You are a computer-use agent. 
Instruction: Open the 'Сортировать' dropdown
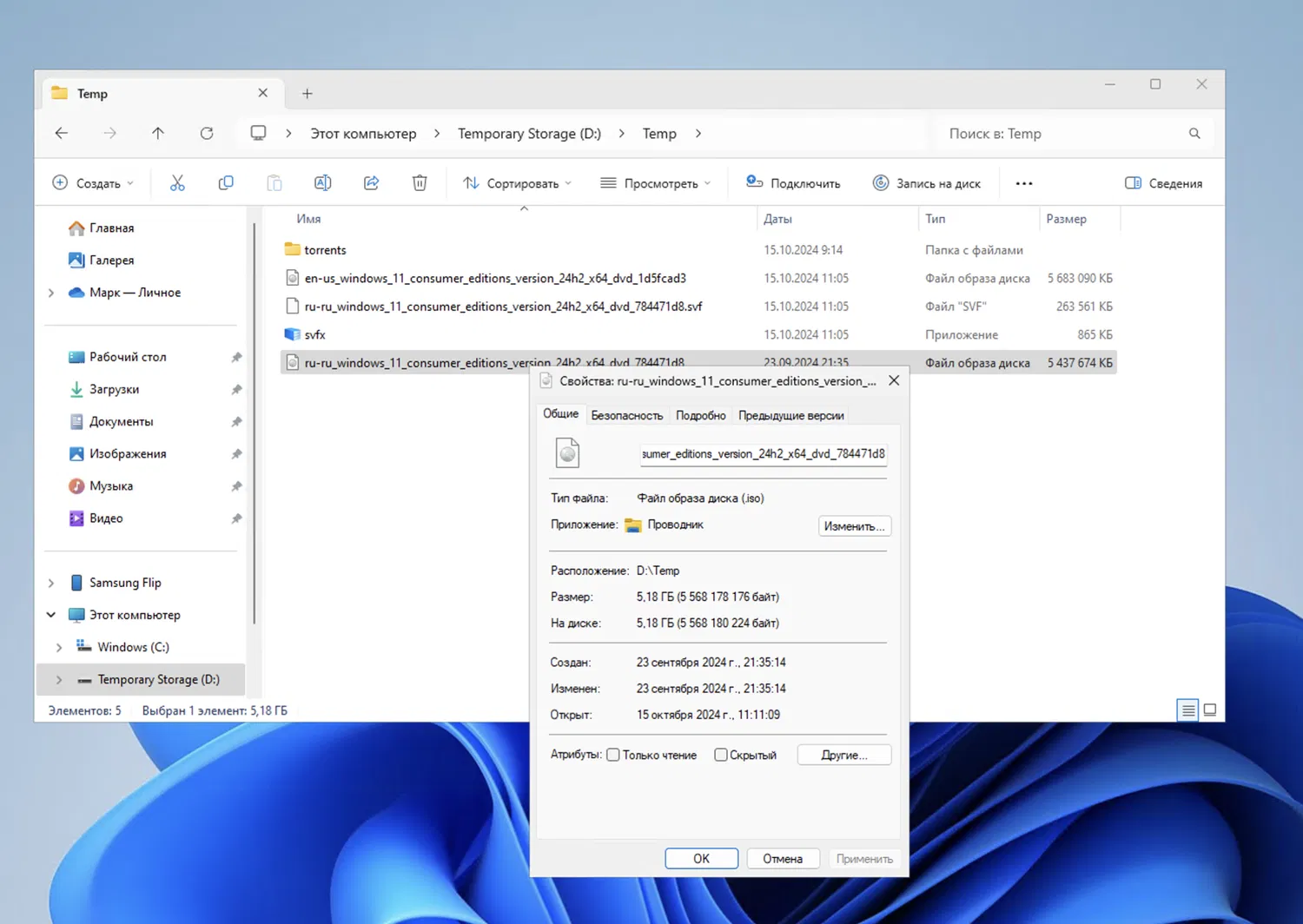[518, 183]
